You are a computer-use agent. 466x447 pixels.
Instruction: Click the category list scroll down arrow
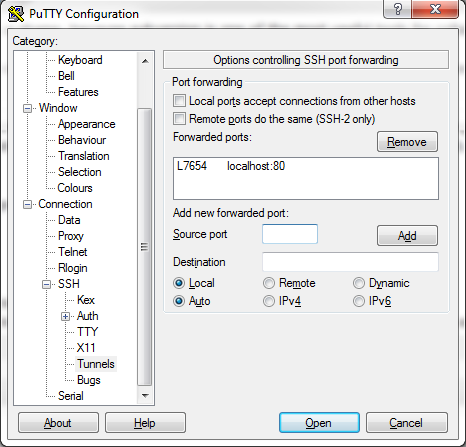click(x=145, y=396)
